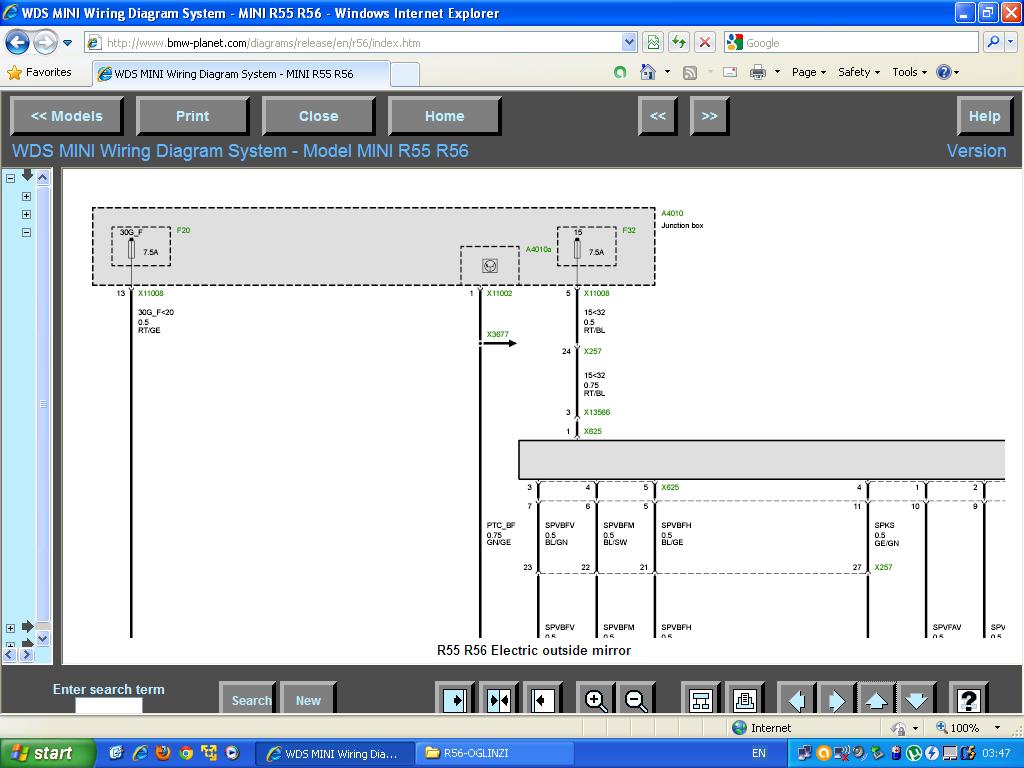Viewport: 1024px width, 768px height.
Task: Collapse the topmost tree node in sidebar
Action: 11,178
